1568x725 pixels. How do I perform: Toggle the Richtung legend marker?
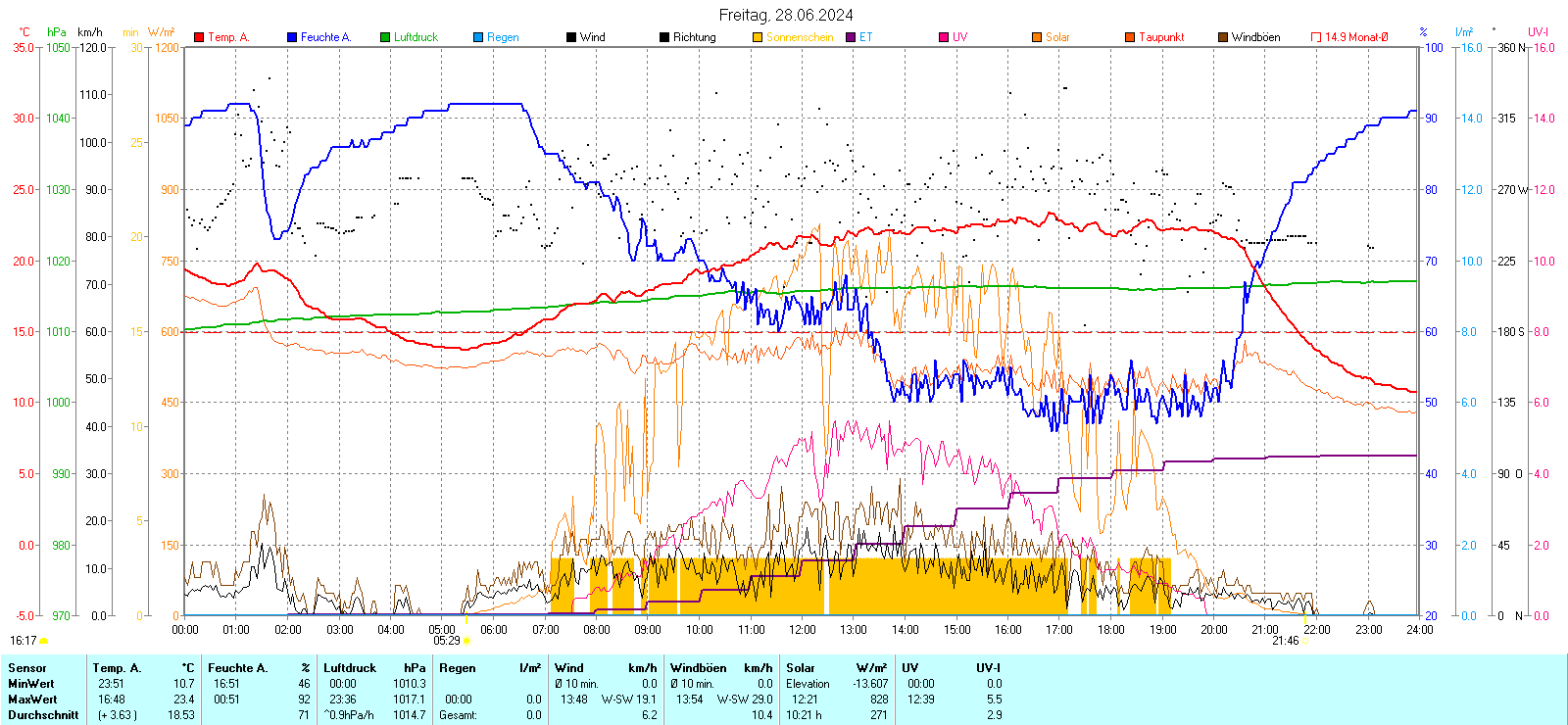[664, 37]
